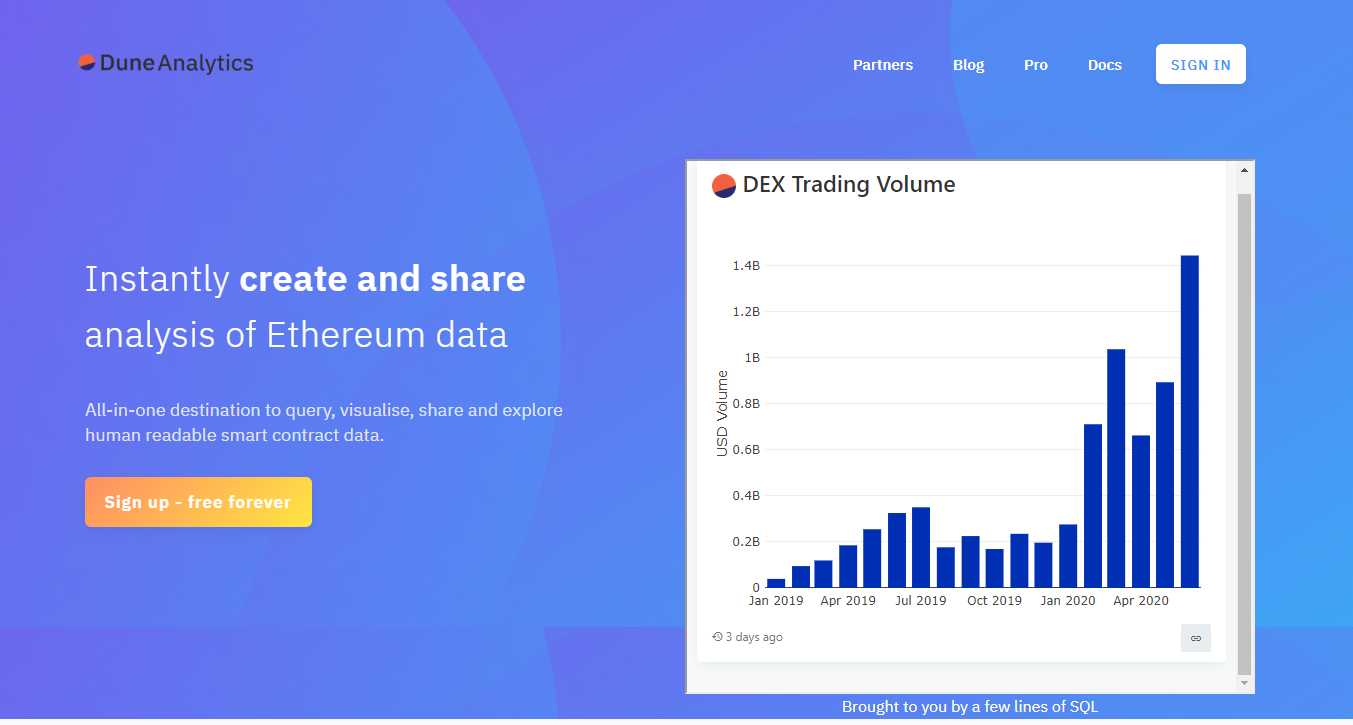Click the 'All-in-one destination' description line
The image size is (1353, 725).
[x=324, y=411]
